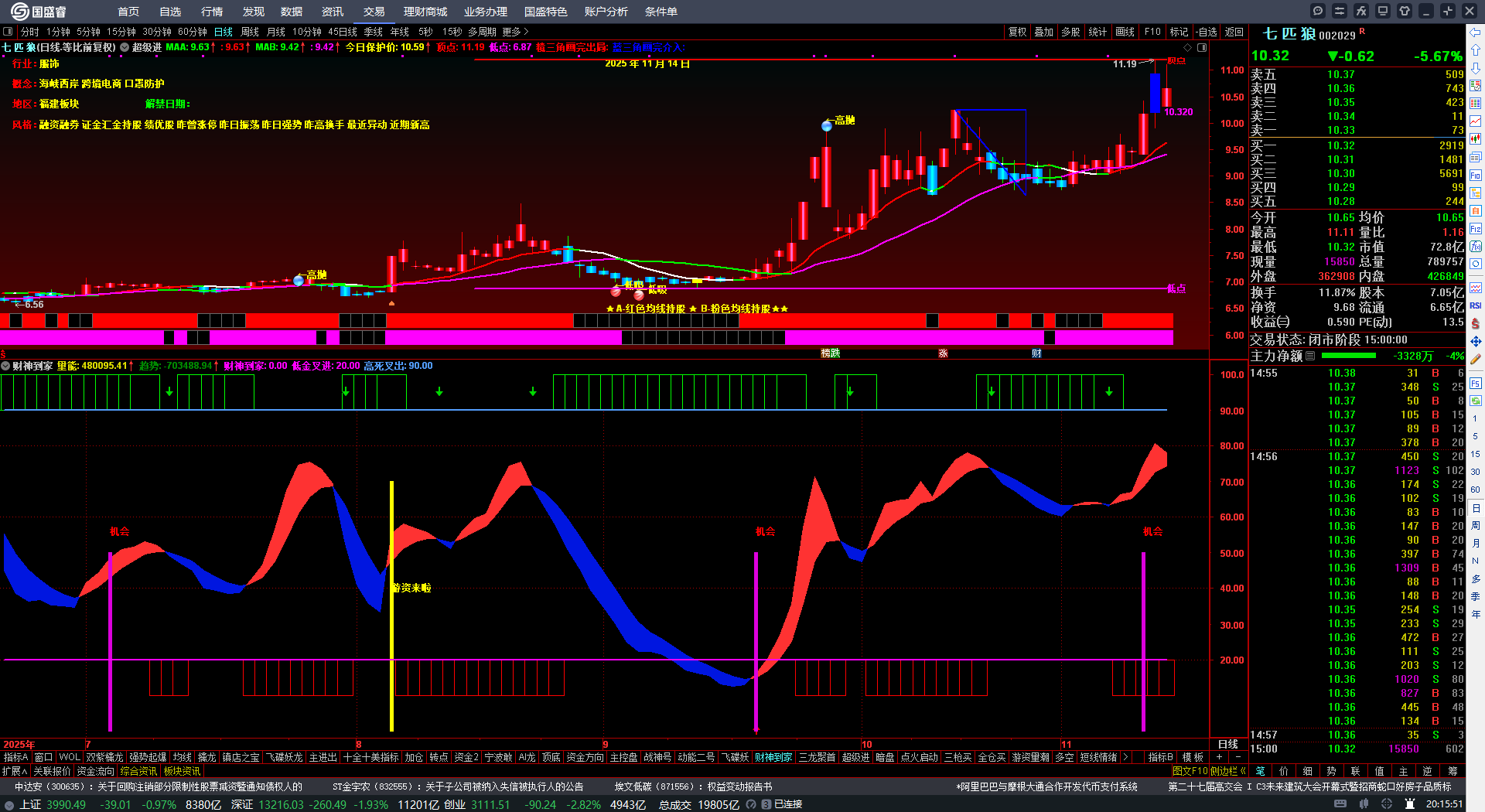
Task: Open the 账户分析 menu
Action: point(606,12)
